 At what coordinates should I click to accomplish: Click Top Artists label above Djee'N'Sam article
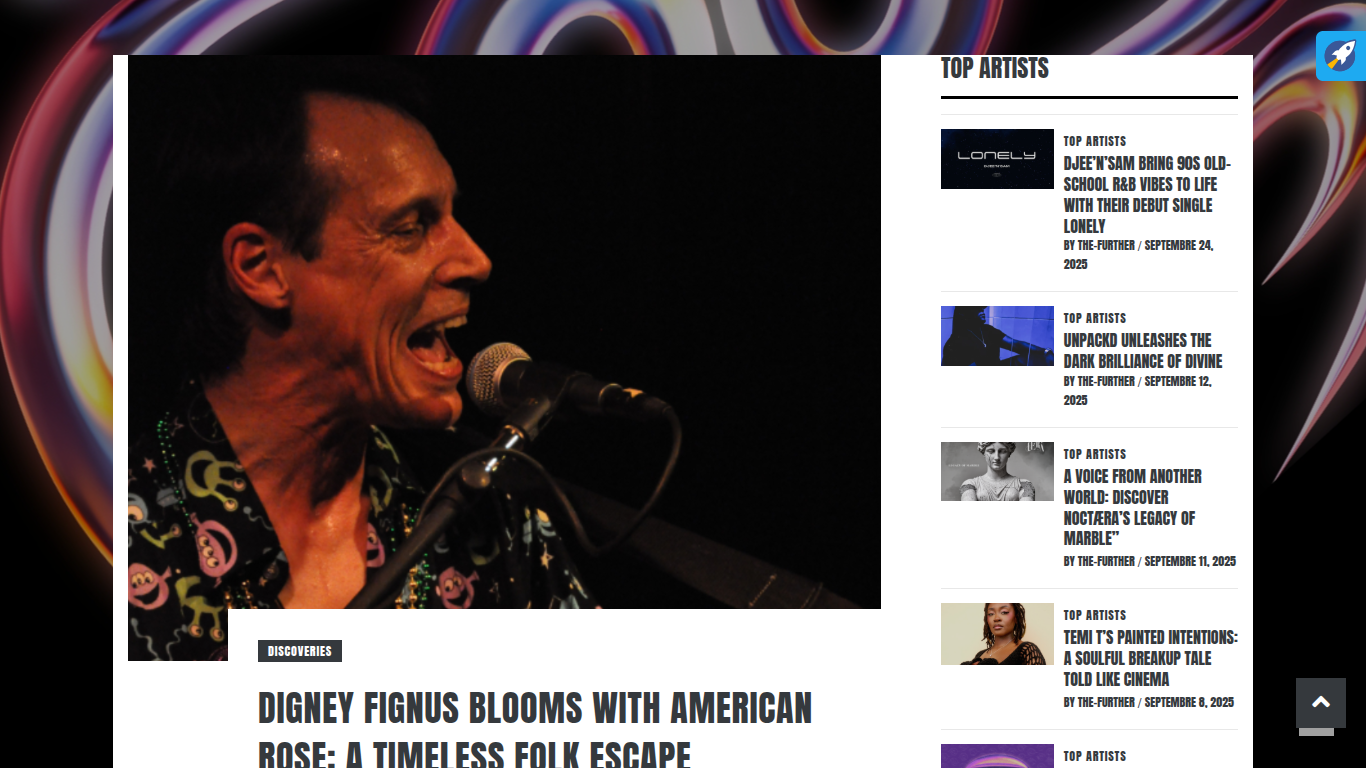point(1095,141)
